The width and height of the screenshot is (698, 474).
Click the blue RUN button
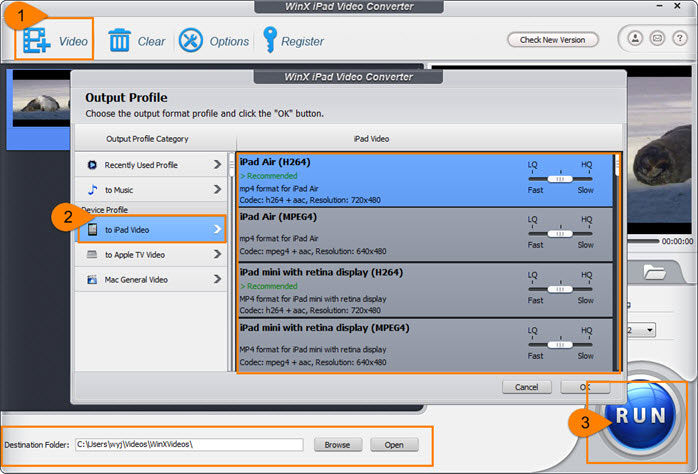[x=640, y=416]
